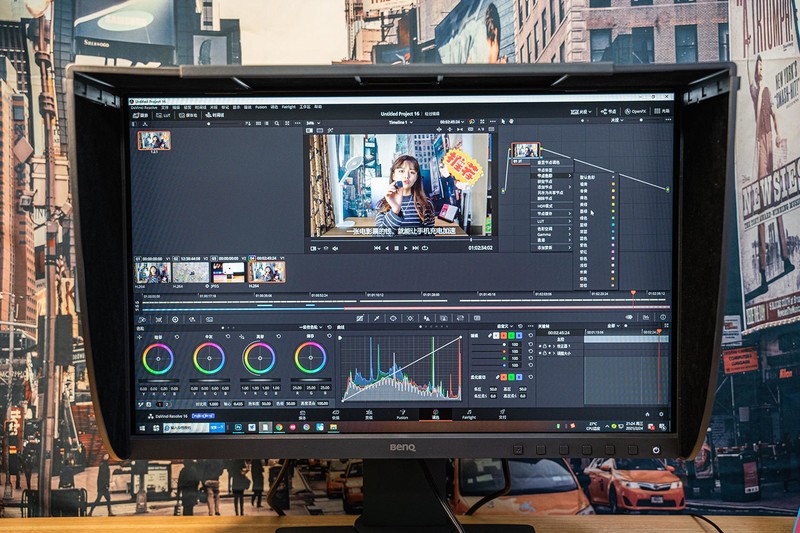This screenshot has width=800, height=533.
Task: Open the keyframes 全部 dropdown
Action: [x=612, y=326]
